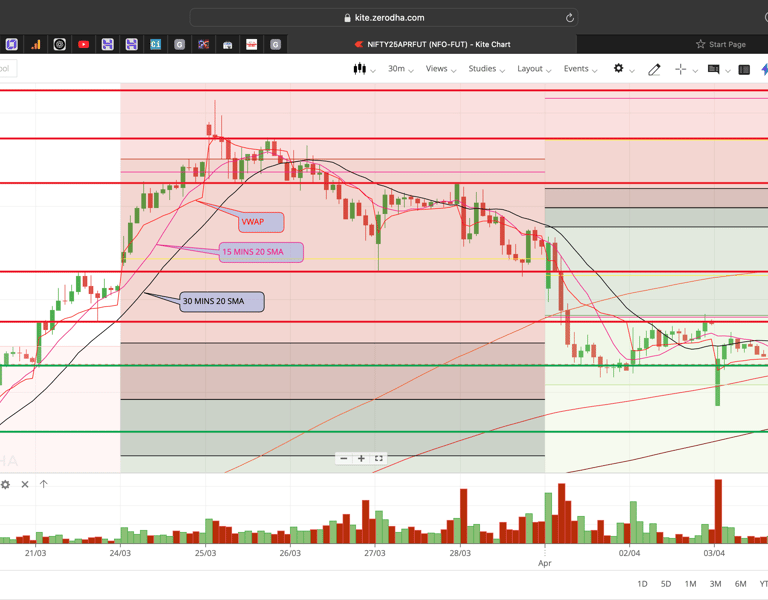Open volume study settings gear
The image size is (768, 600).
pos(5,484)
